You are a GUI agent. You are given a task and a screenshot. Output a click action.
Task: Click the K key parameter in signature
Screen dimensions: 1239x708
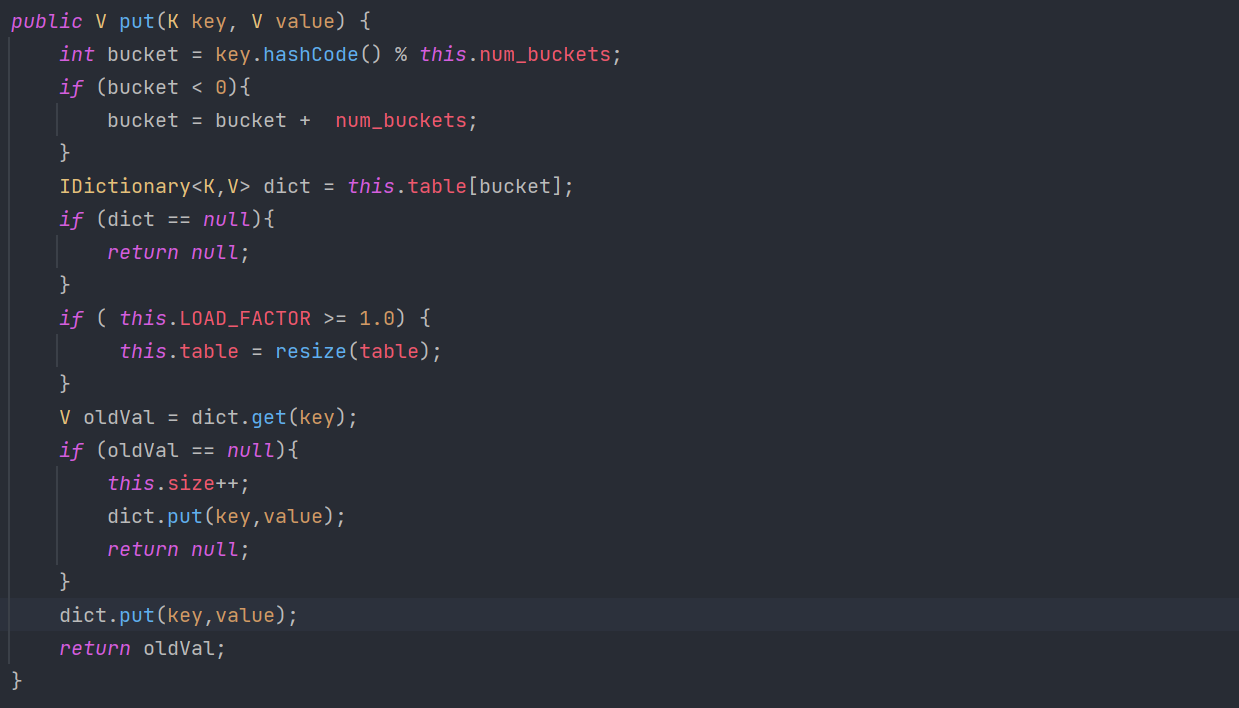pyautogui.click(x=196, y=21)
